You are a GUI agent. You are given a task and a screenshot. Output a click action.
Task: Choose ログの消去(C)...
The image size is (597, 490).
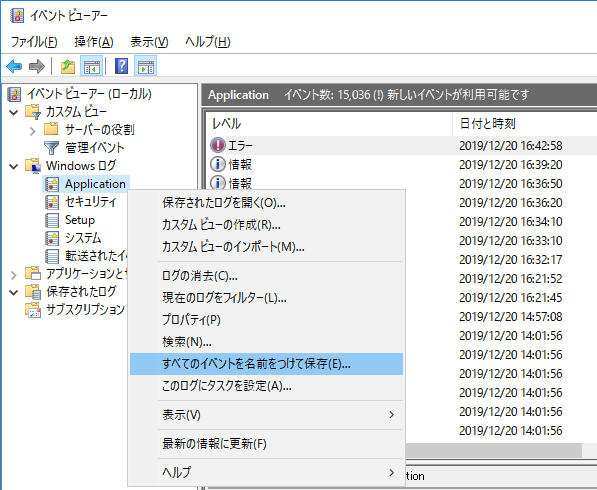tap(266, 276)
